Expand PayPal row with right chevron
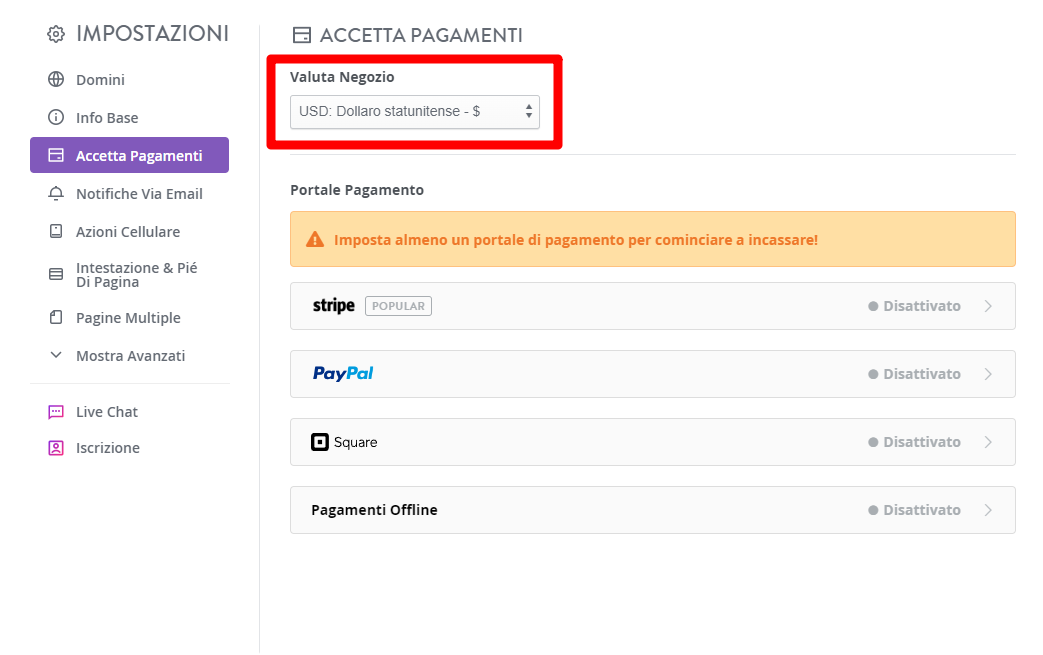The height and width of the screenshot is (655, 1043). tap(988, 374)
